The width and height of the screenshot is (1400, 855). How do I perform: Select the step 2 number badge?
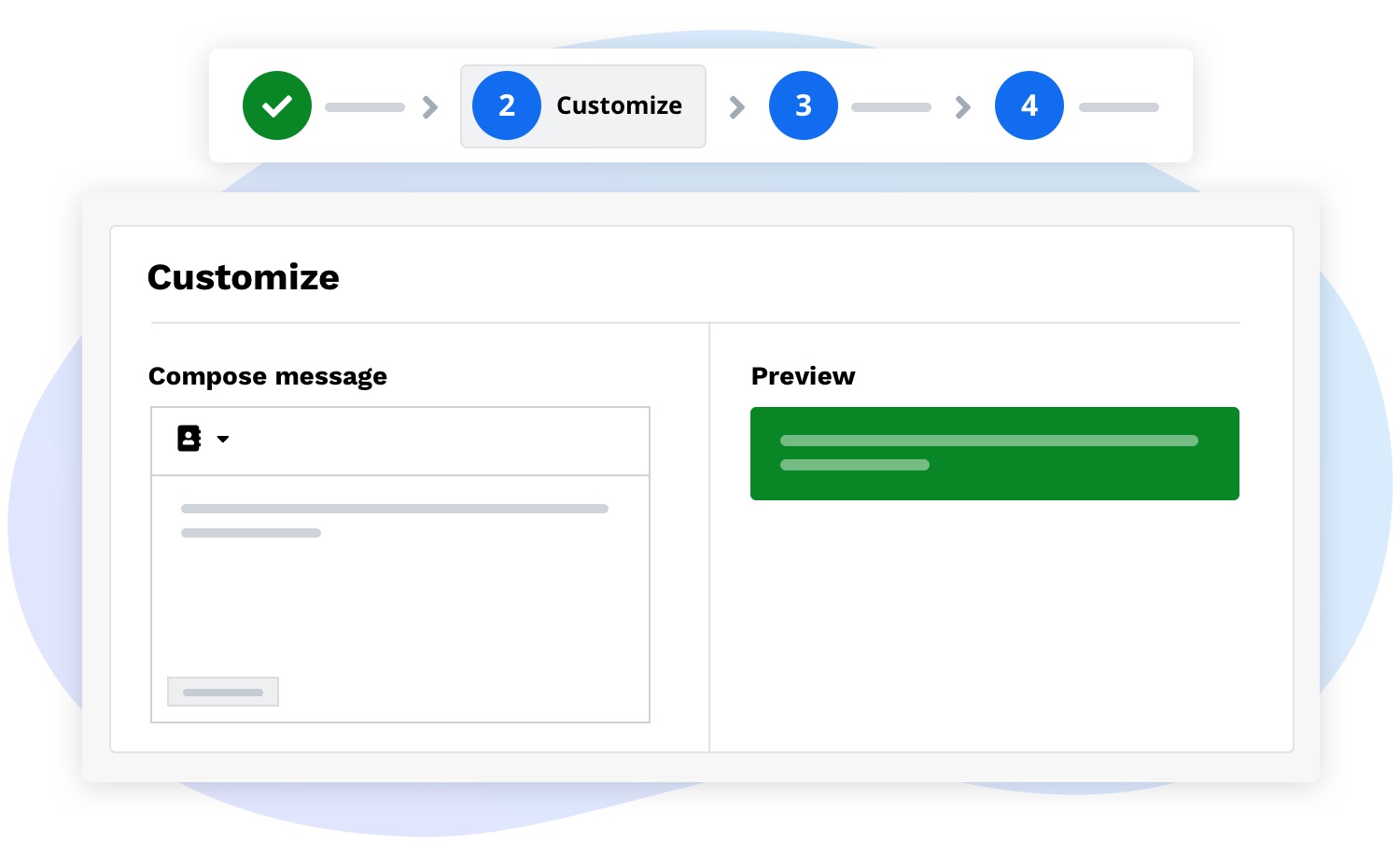(507, 105)
